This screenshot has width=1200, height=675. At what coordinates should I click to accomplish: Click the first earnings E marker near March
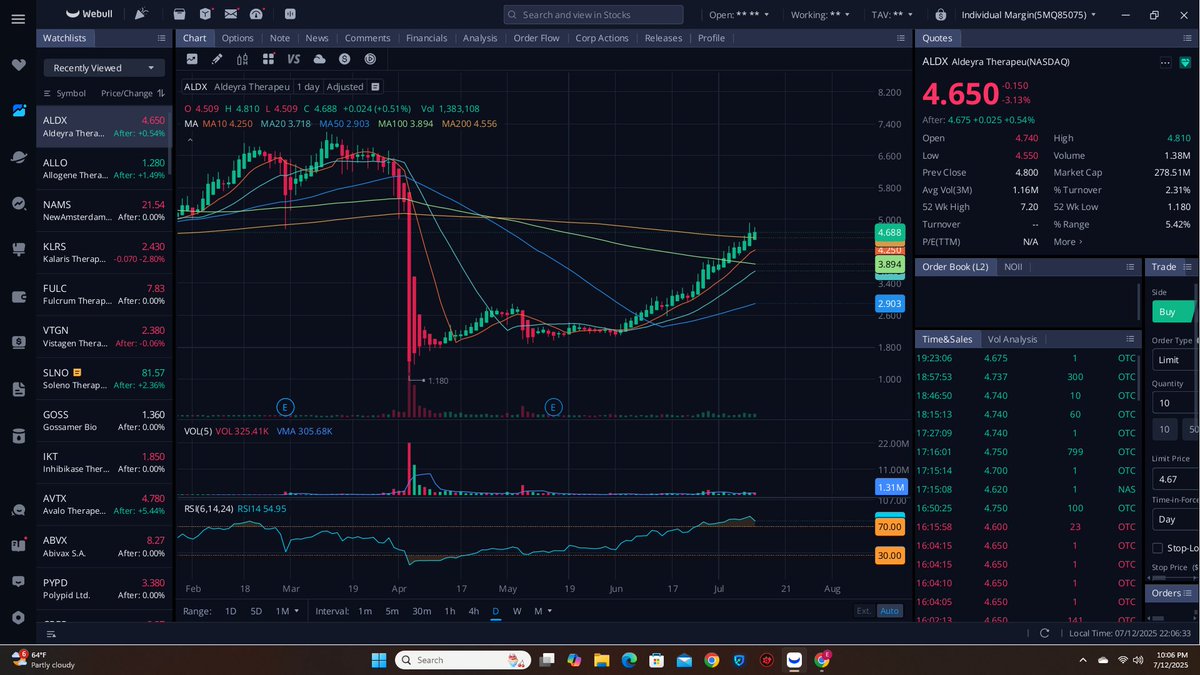285,407
